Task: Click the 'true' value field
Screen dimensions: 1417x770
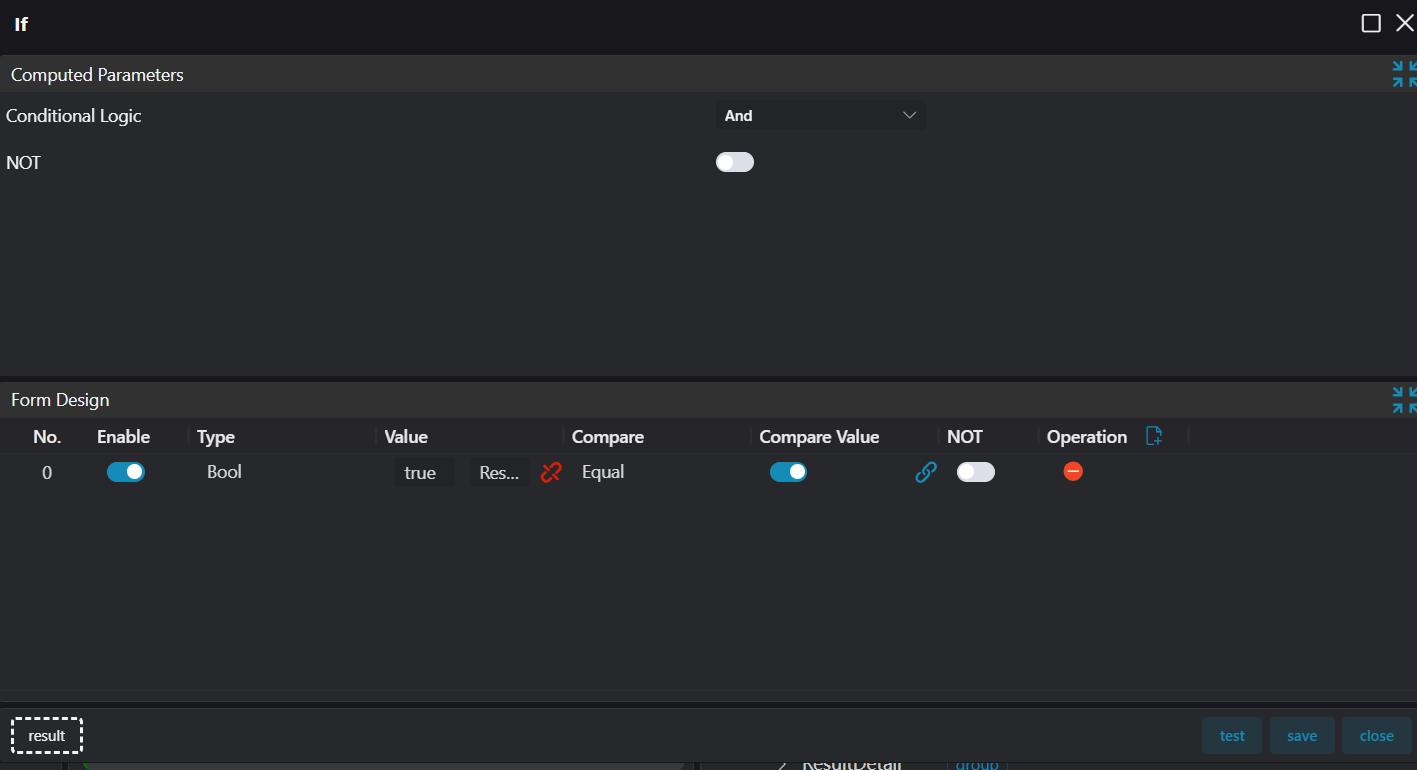Action: [421, 473]
